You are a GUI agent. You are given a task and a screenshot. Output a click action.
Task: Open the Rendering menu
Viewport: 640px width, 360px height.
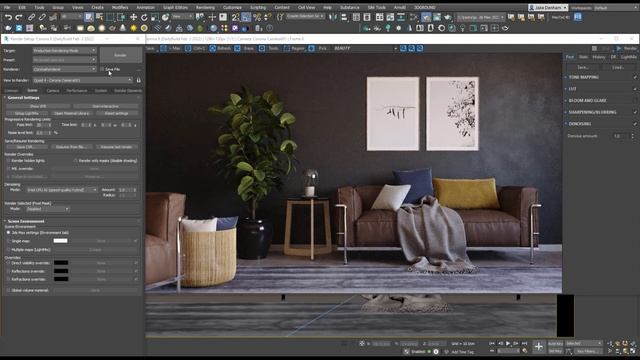[x=205, y=7]
